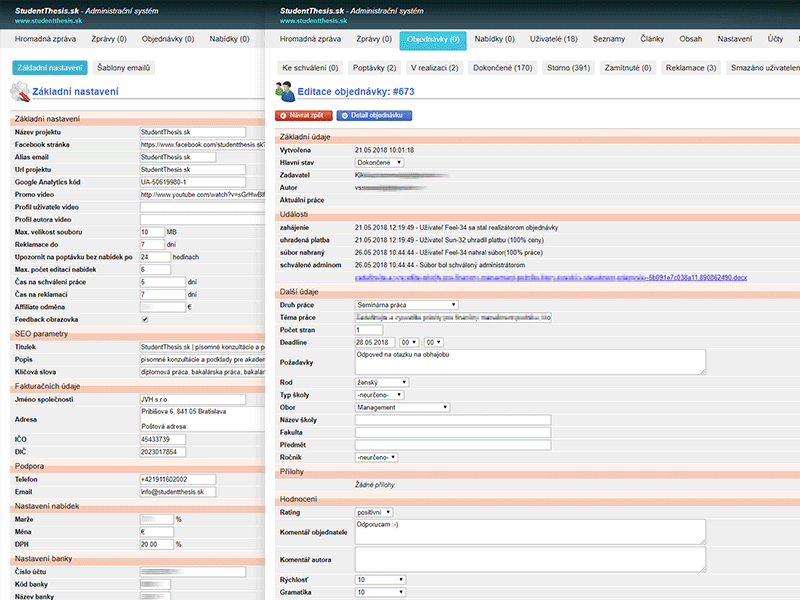Image resolution: width=800 pixels, height=600 pixels.
Task: Open the uploaded .docx file link
Action: click(x=551, y=278)
